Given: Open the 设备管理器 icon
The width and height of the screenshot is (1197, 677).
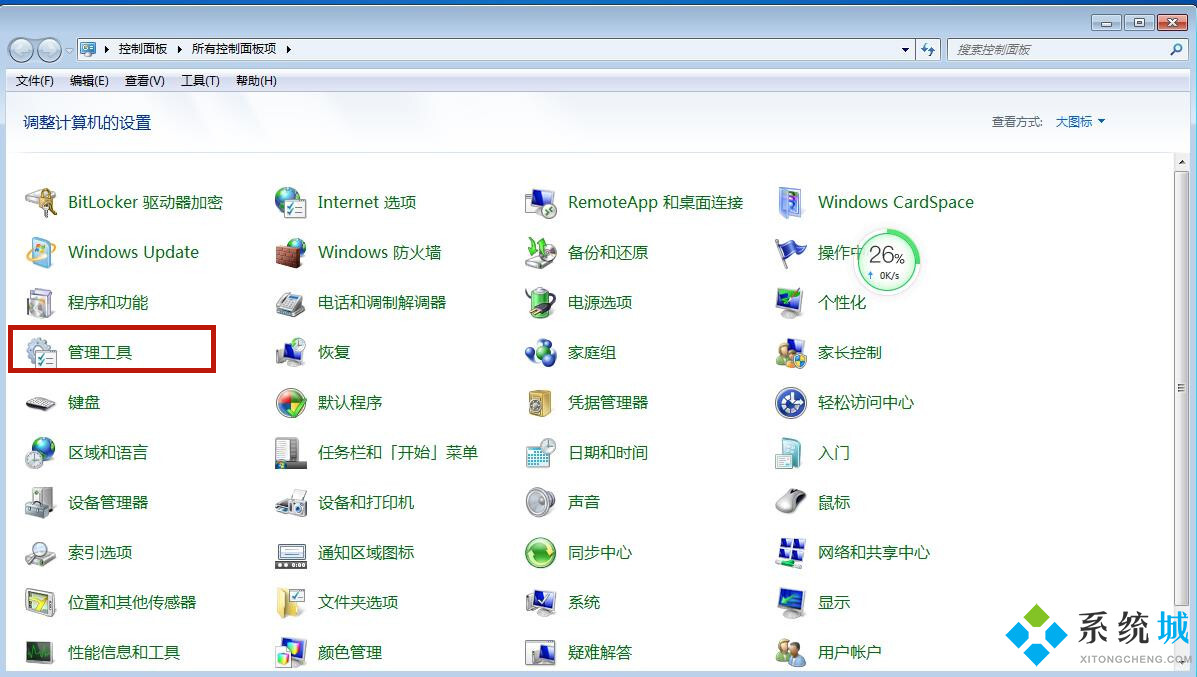Looking at the screenshot, I should pos(40,503).
